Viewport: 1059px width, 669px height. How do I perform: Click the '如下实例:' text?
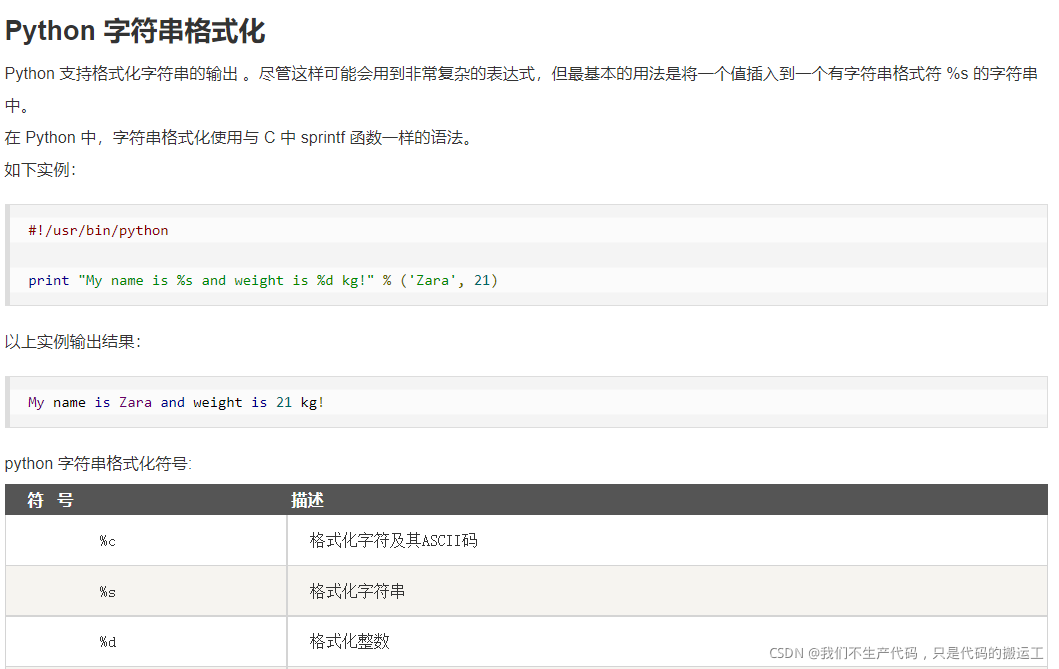(x=41, y=169)
